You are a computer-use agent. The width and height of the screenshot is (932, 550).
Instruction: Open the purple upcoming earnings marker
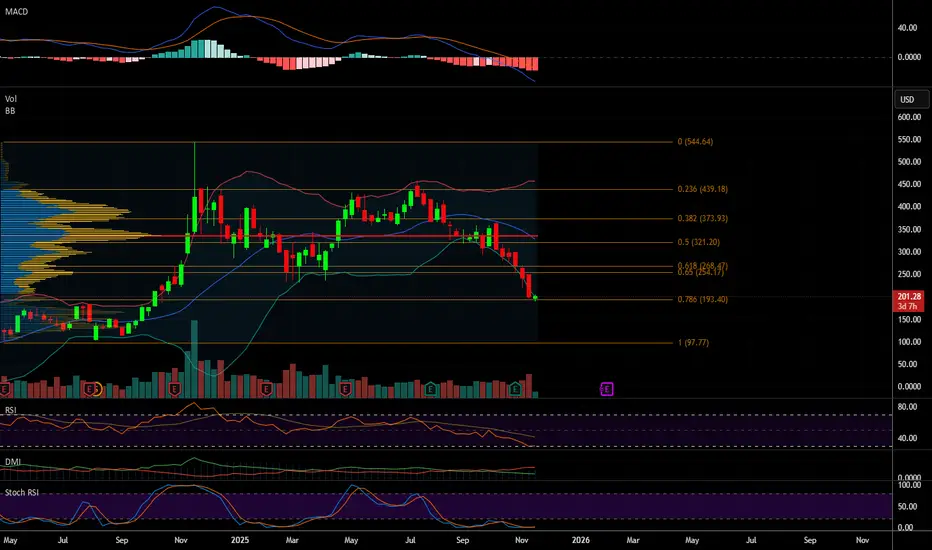606,389
